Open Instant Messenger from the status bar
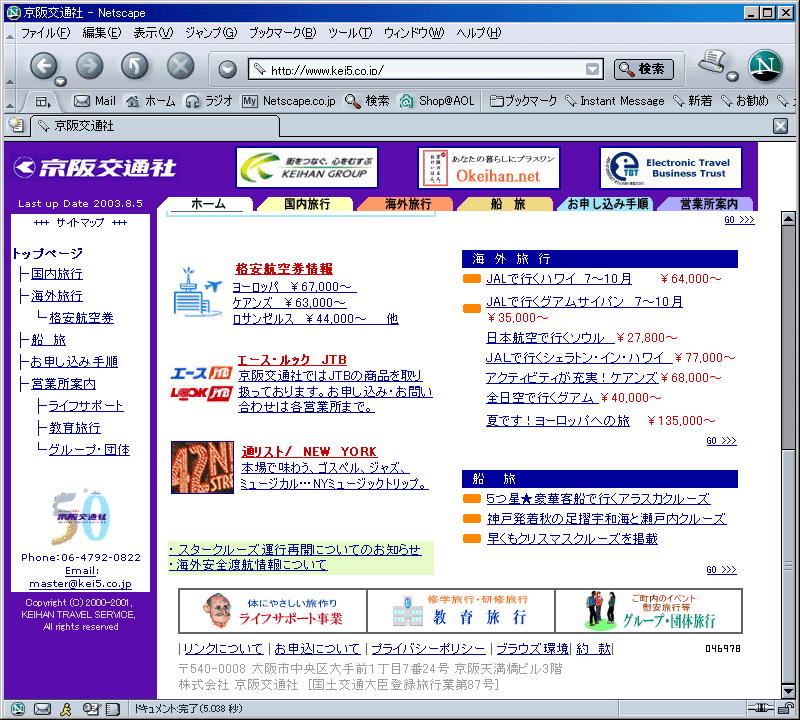The height and width of the screenshot is (720, 800). click(66, 709)
